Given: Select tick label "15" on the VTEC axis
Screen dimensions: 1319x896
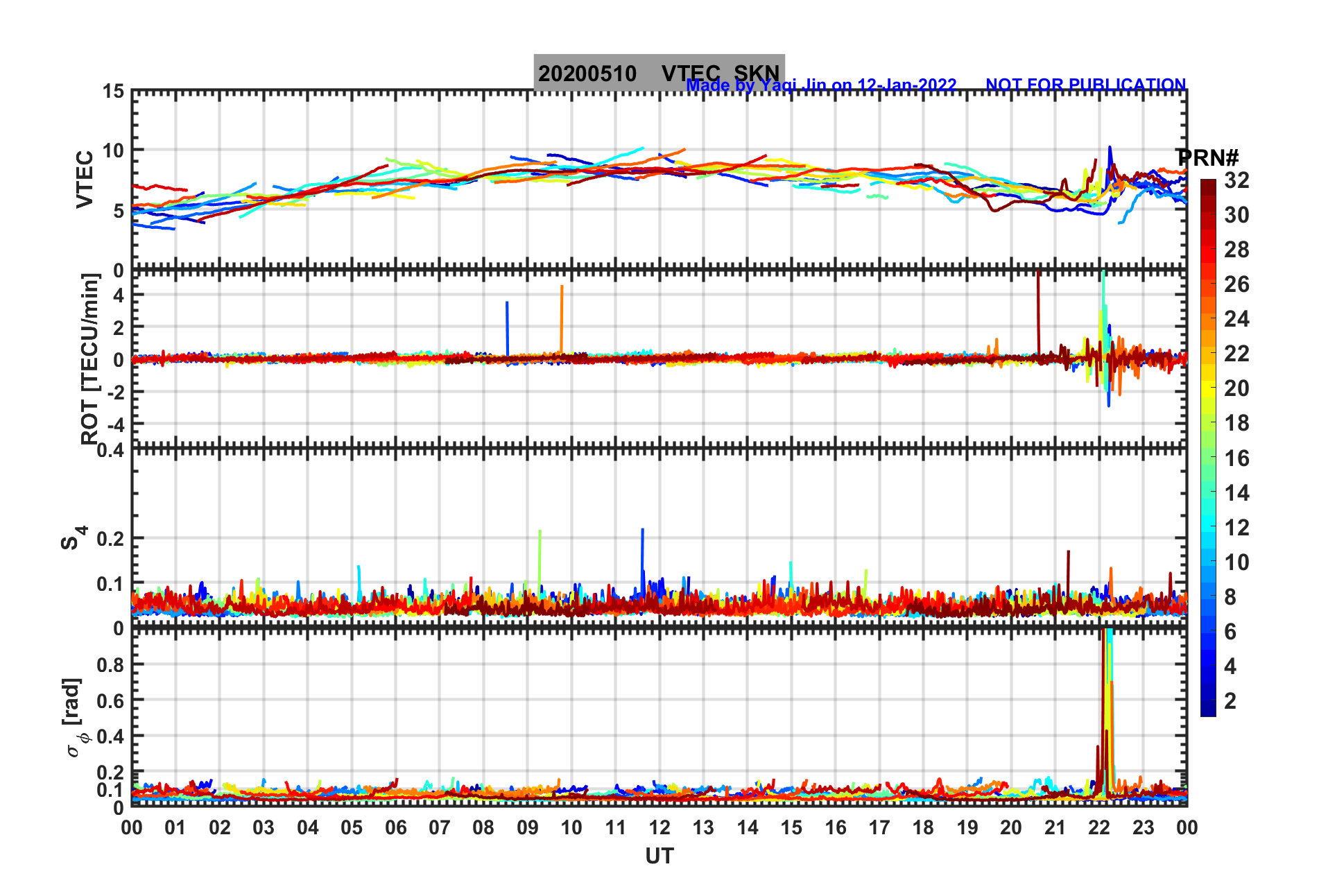Looking at the screenshot, I should point(114,92).
